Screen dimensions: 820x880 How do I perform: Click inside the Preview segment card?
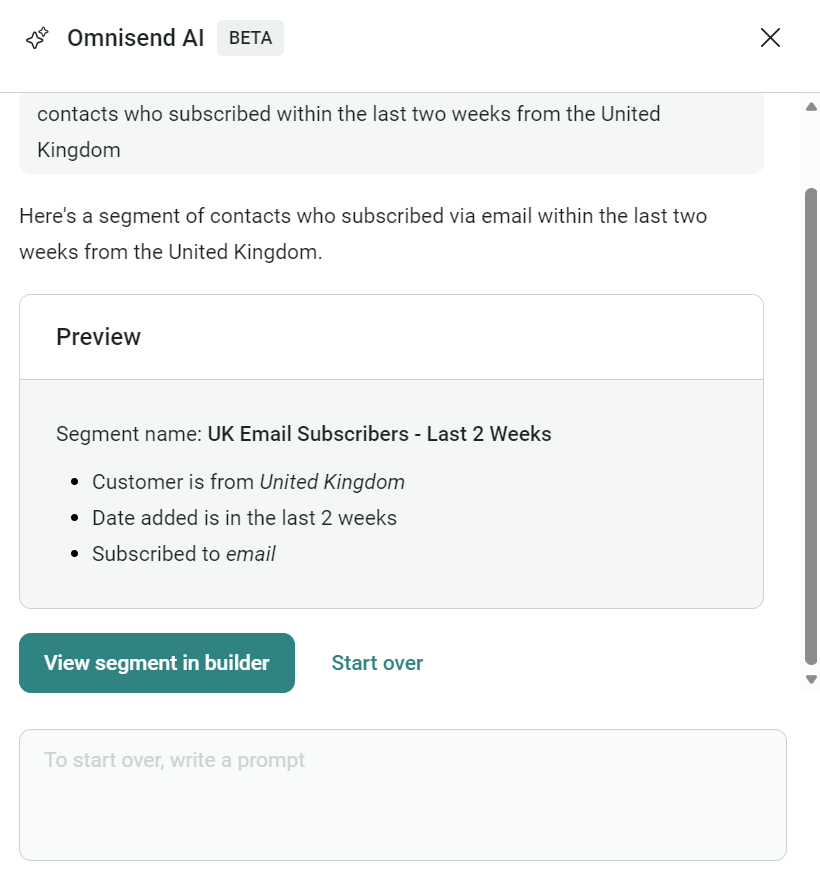tap(391, 490)
